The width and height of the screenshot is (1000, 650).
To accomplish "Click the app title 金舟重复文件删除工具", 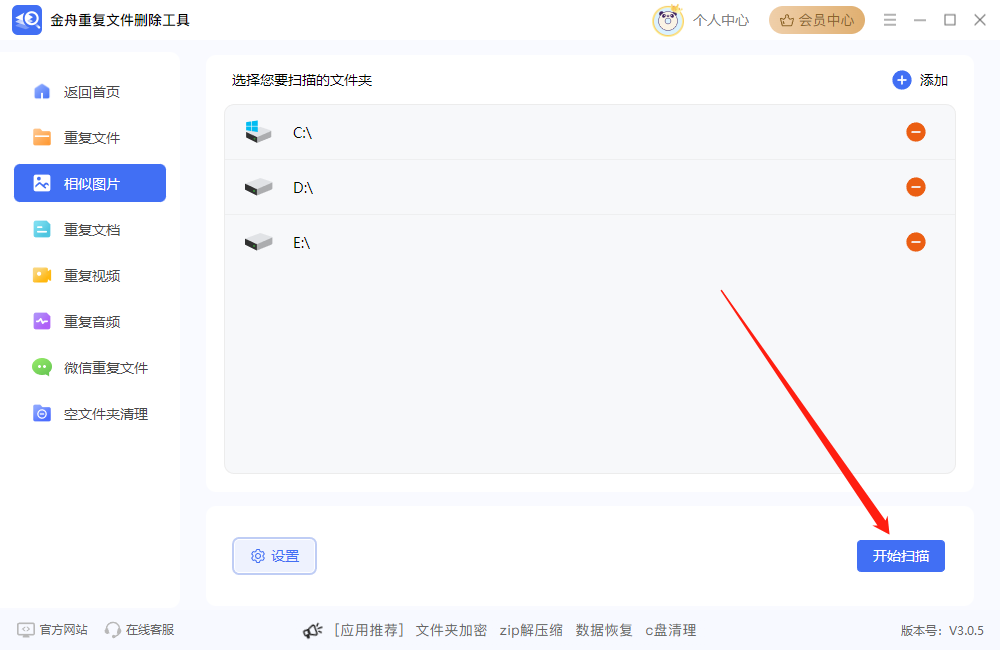I will pos(120,20).
